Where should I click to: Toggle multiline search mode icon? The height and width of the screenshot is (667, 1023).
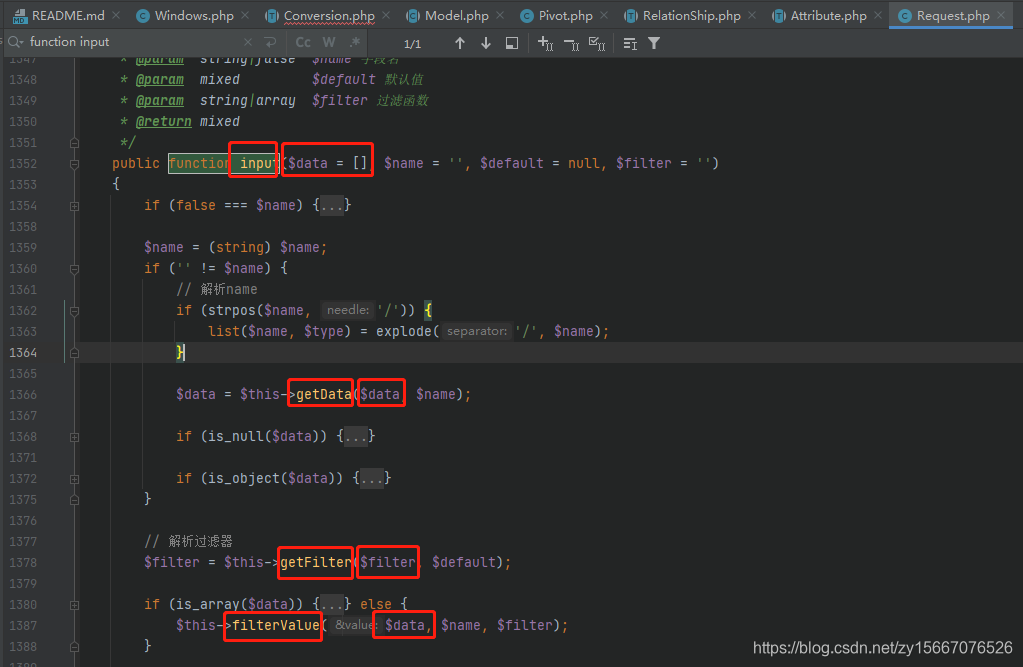click(x=630, y=43)
